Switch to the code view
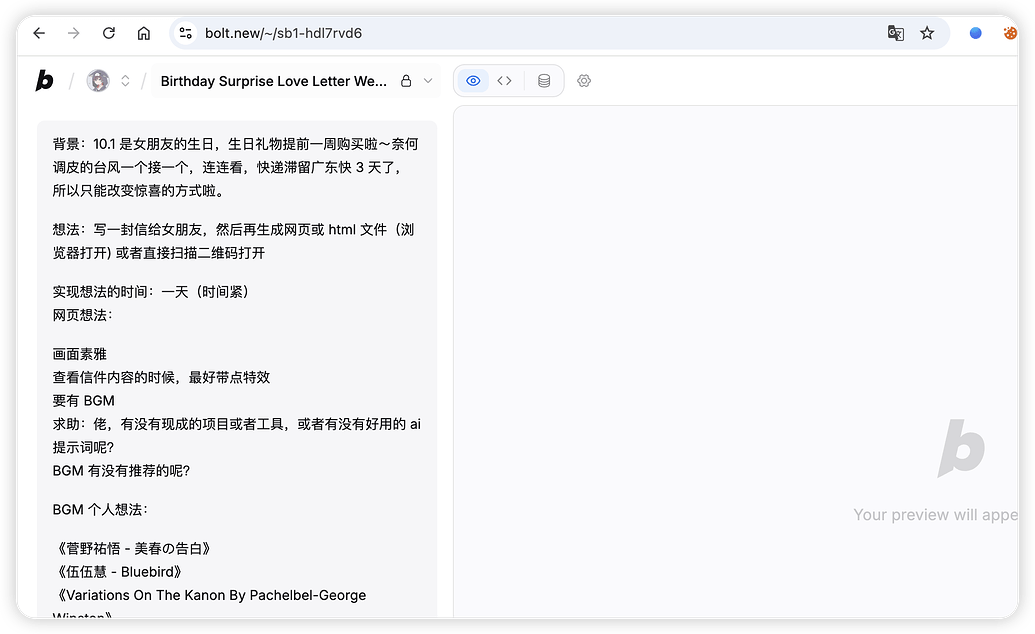 tap(504, 81)
